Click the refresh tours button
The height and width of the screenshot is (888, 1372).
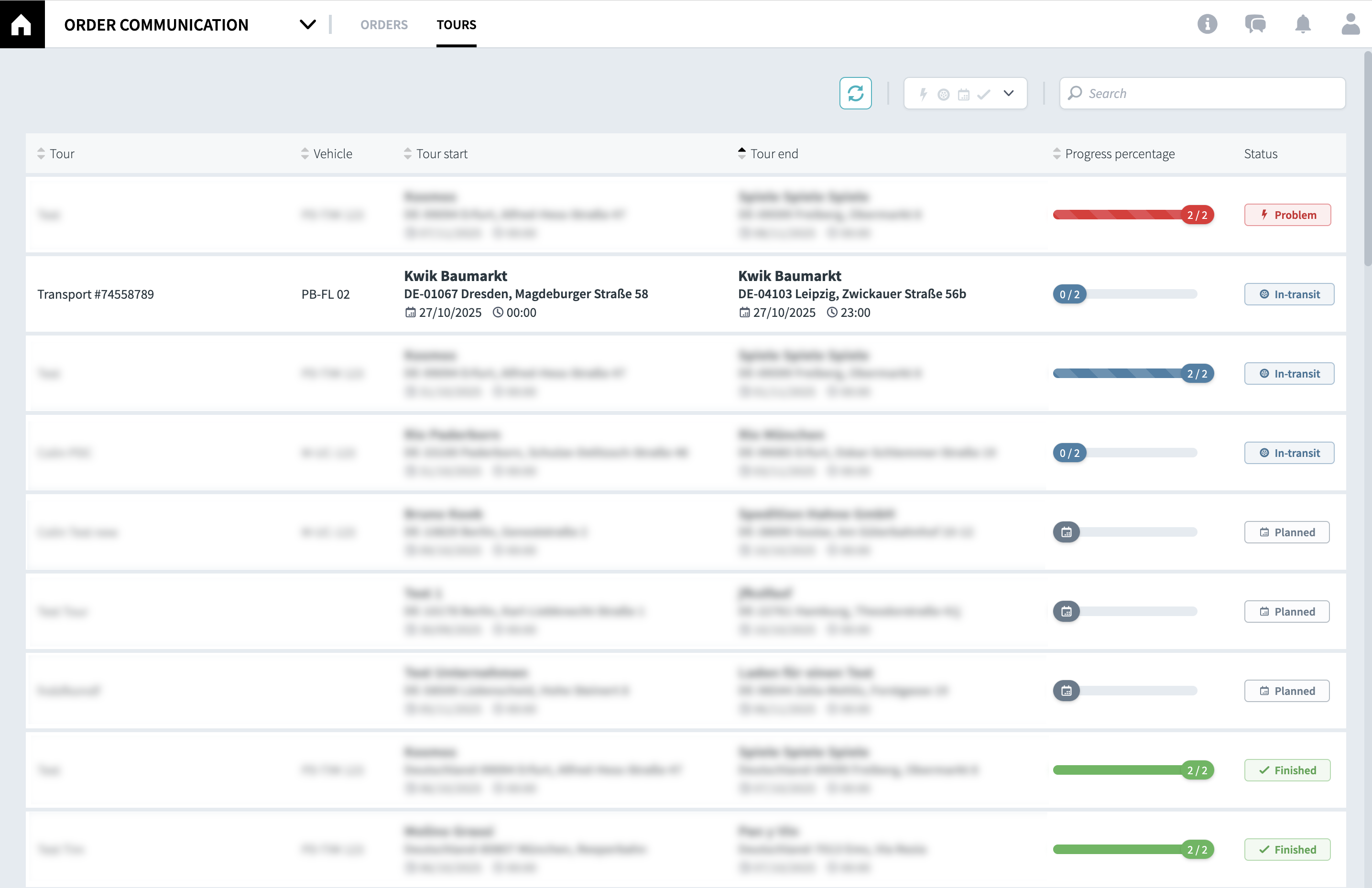point(855,93)
